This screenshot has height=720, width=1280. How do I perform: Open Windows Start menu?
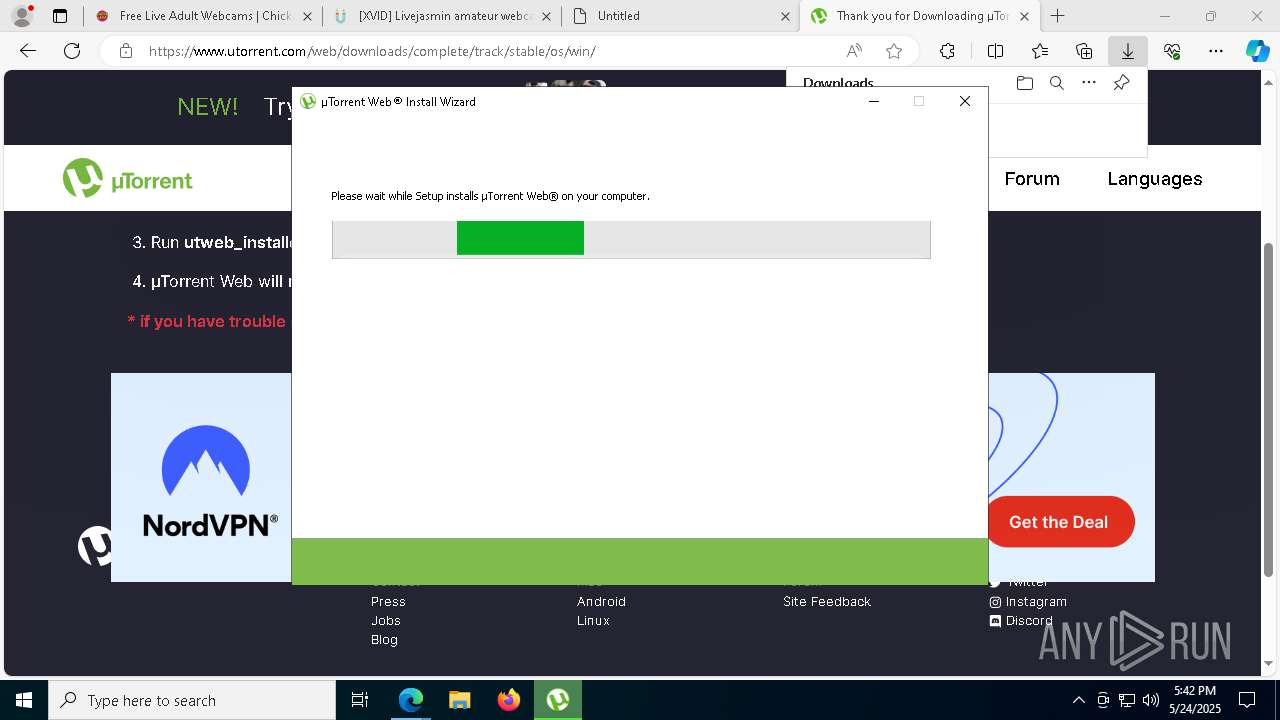click(x=24, y=700)
